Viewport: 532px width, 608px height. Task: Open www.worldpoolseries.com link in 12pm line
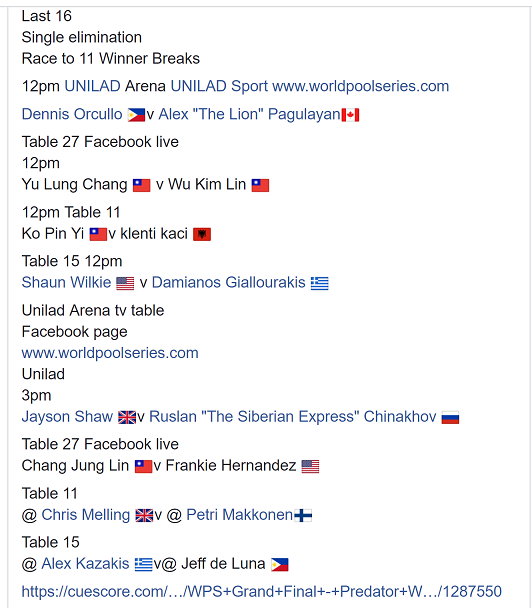coord(361,86)
